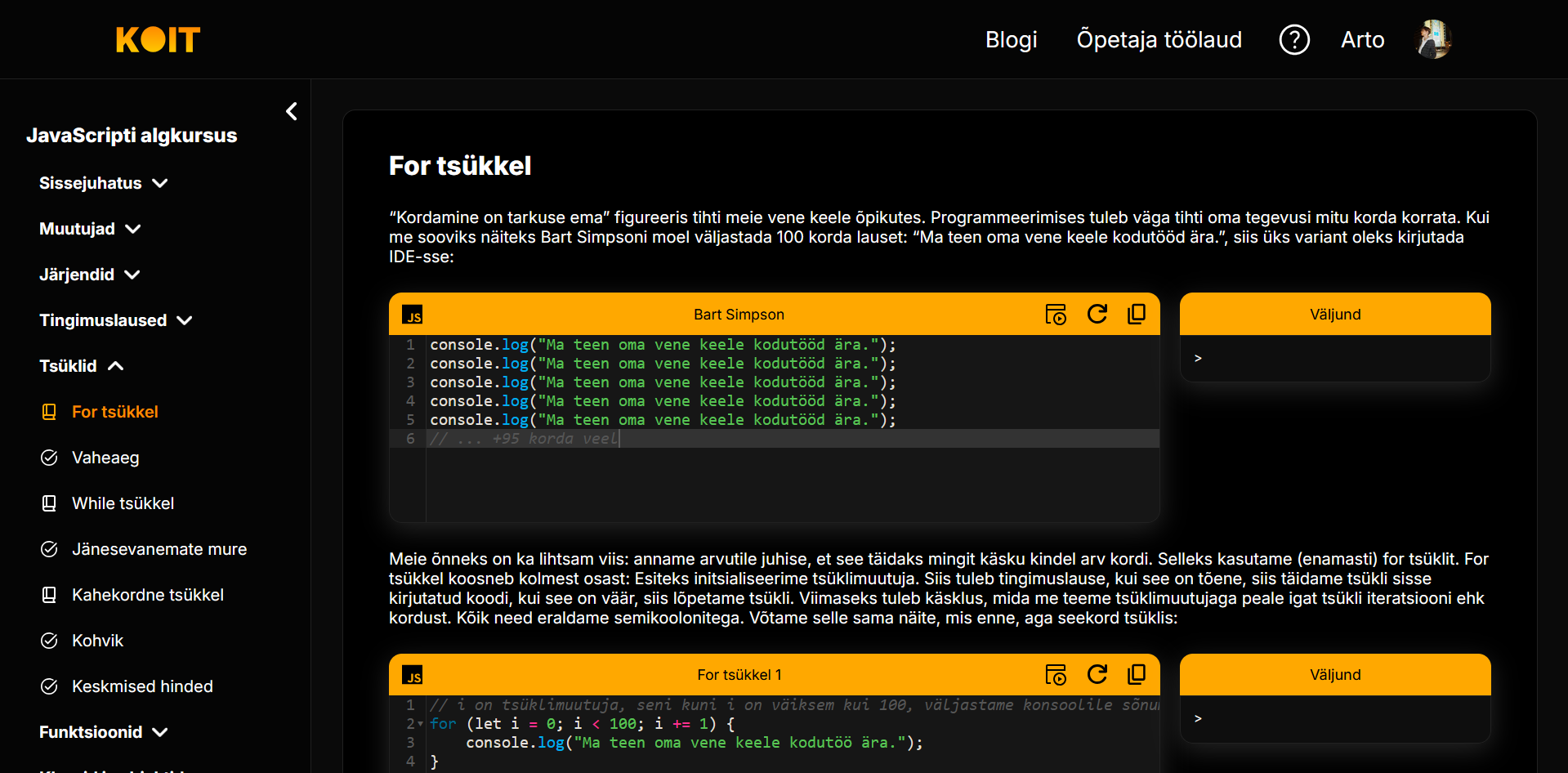The image size is (1568, 773).
Task: Copy code from Bart Simpson editor
Action: click(1137, 315)
